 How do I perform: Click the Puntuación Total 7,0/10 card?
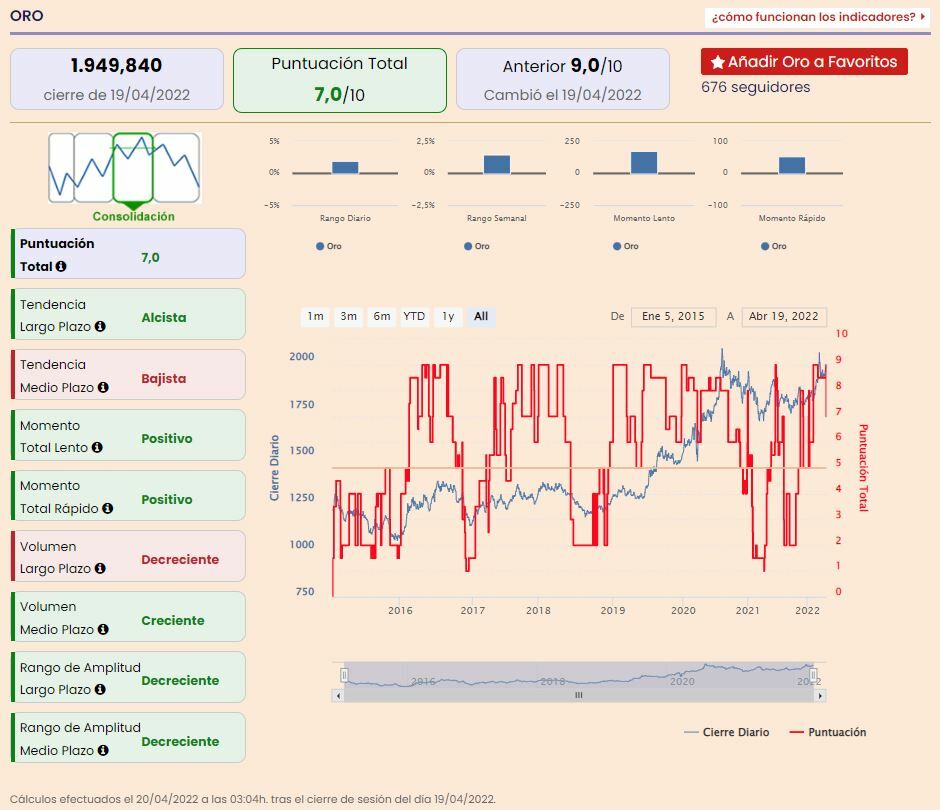point(340,80)
